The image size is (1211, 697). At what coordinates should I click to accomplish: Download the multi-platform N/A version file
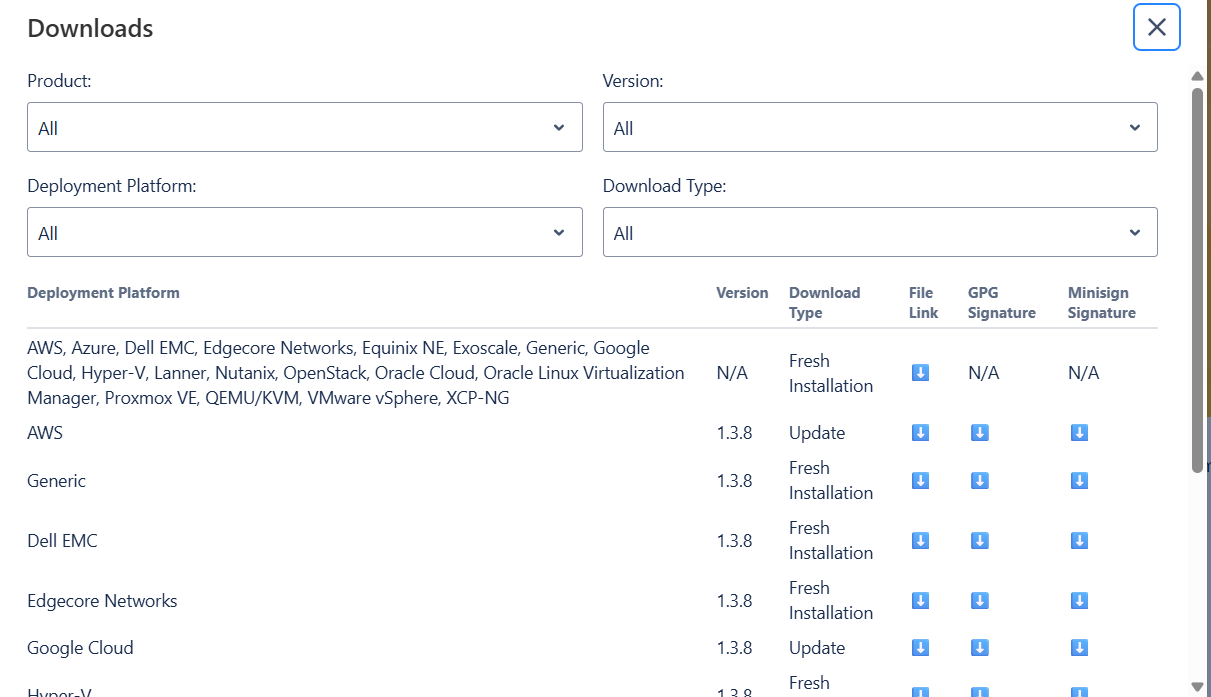(x=919, y=372)
